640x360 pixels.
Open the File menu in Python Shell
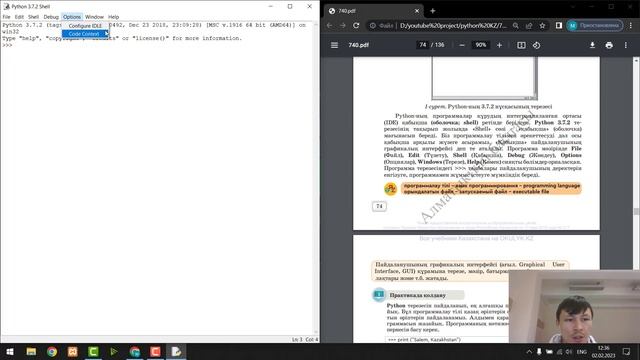(7, 17)
